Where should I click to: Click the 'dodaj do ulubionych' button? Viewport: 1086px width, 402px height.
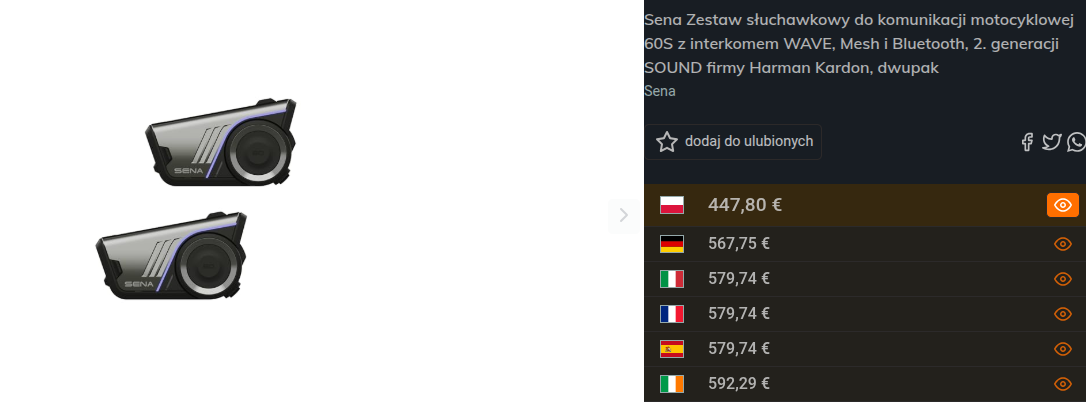point(733,142)
